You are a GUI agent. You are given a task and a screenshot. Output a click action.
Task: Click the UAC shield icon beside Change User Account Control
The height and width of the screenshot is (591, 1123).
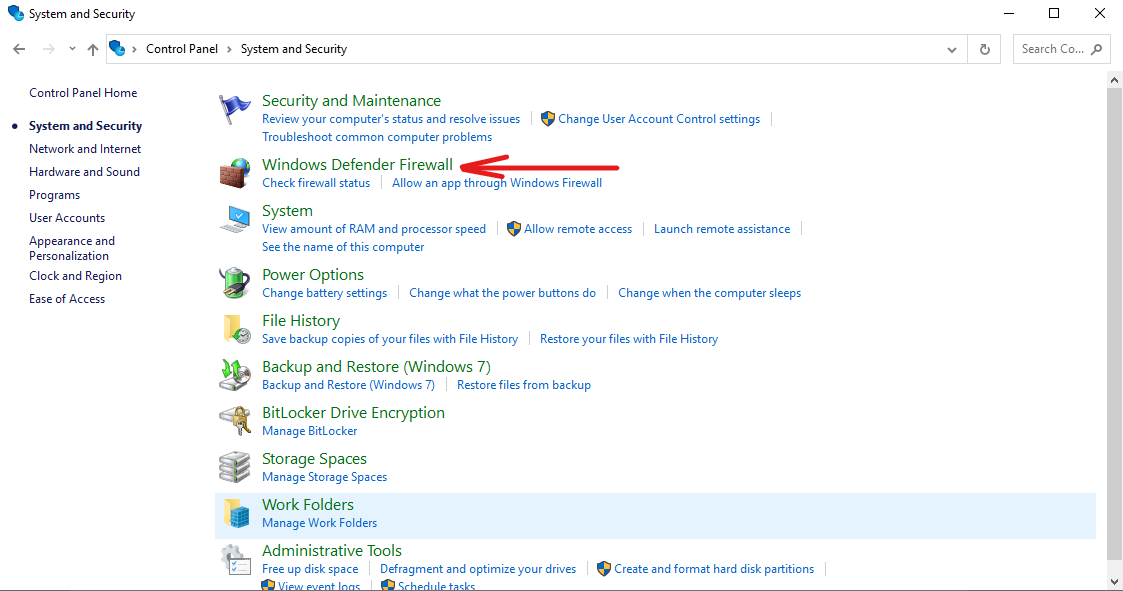[548, 119]
